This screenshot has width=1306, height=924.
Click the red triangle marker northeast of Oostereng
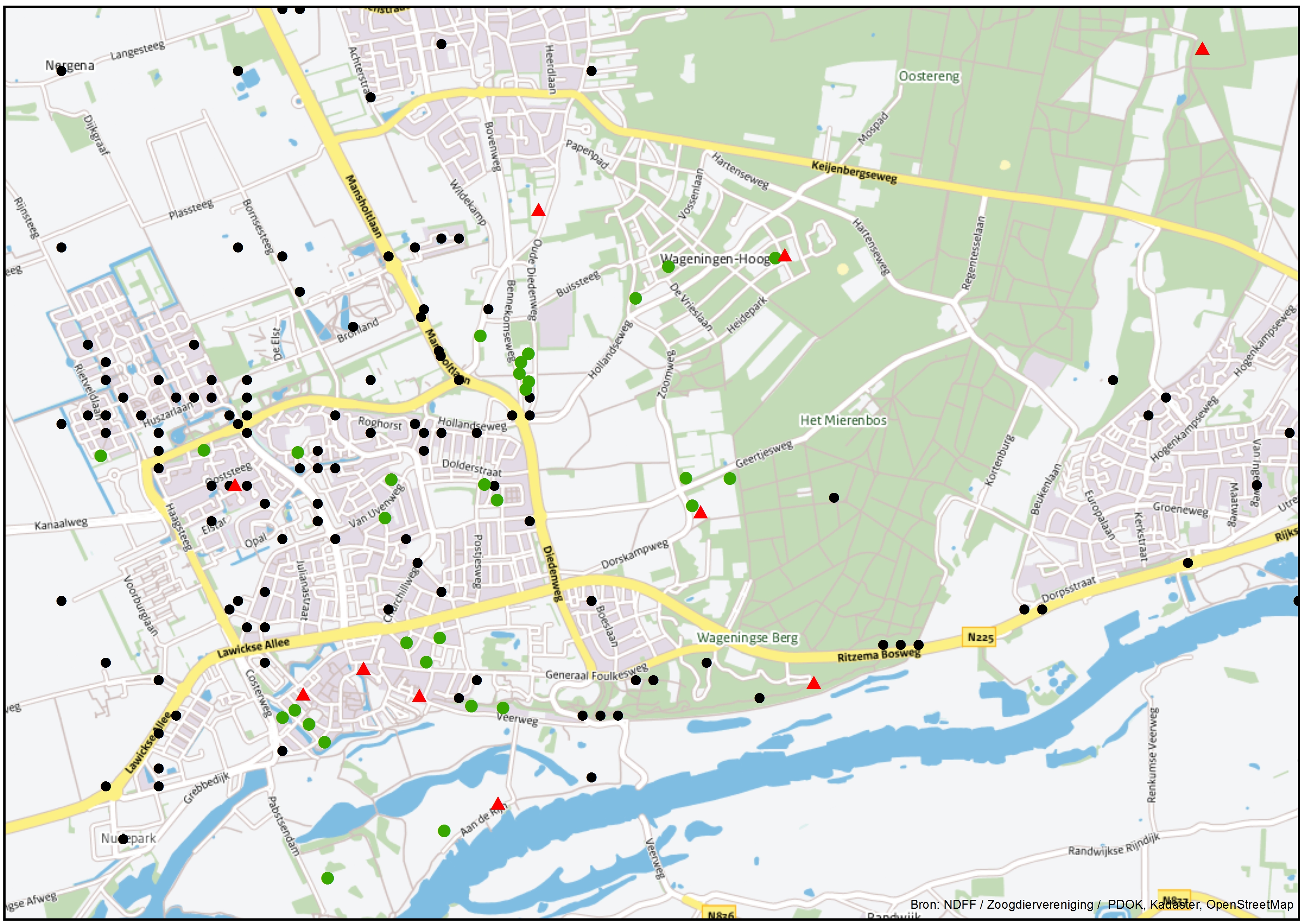pyautogui.click(x=1202, y=49)
